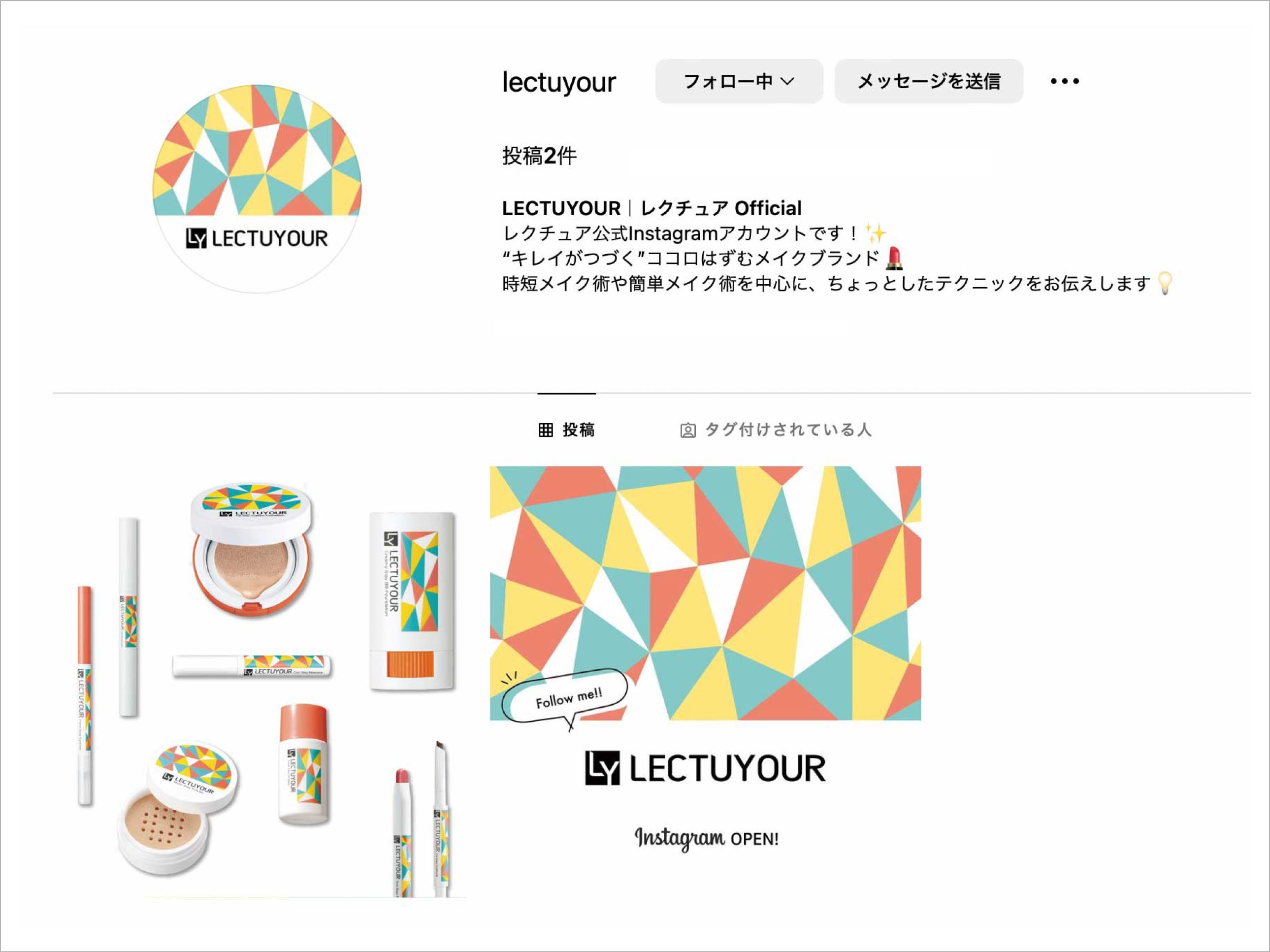Click the lightbulb emoji ending the bio
This screenshot has width=1270, height=952.
(1165, 283)
